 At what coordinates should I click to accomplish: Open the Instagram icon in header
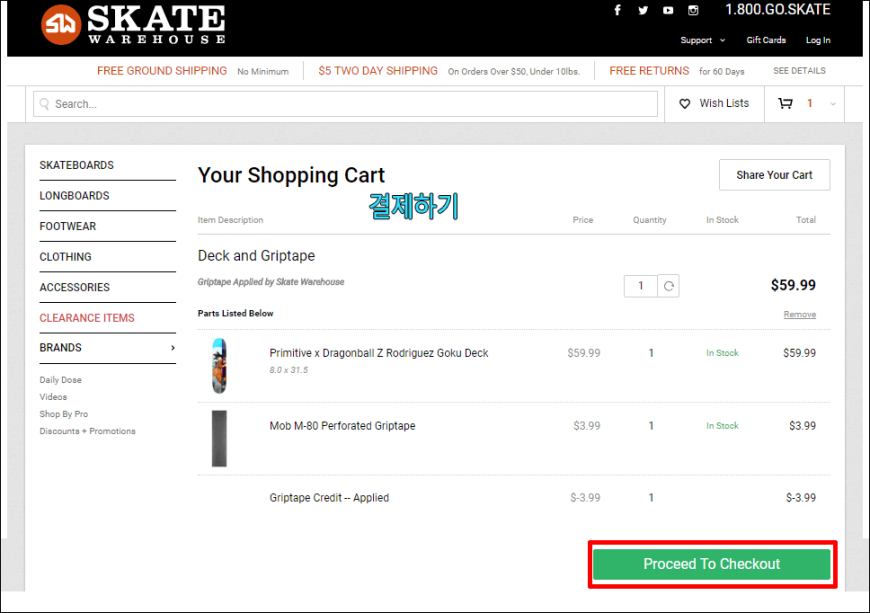pos(693,10)
